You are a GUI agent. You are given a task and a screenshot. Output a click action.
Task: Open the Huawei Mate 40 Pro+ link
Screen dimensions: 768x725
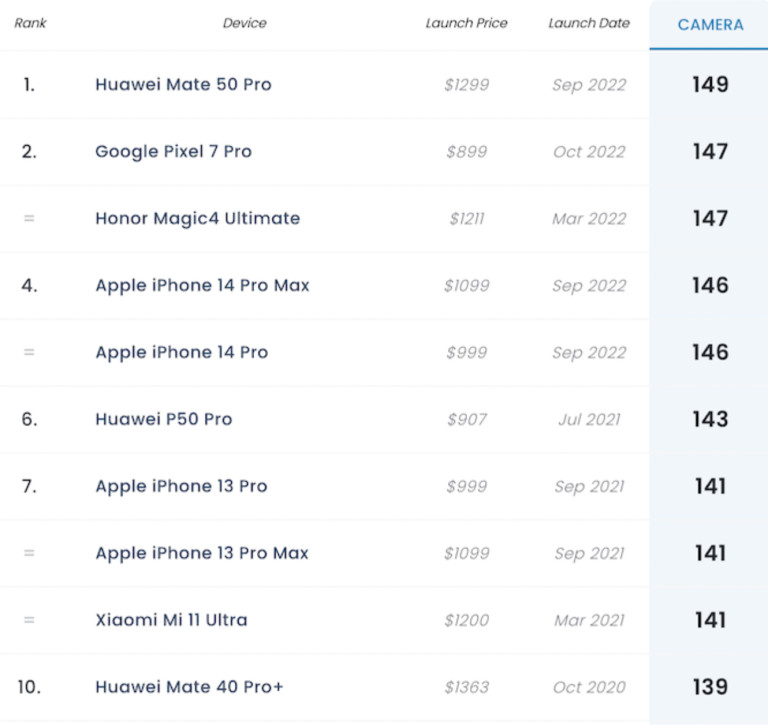click(190, 688)
